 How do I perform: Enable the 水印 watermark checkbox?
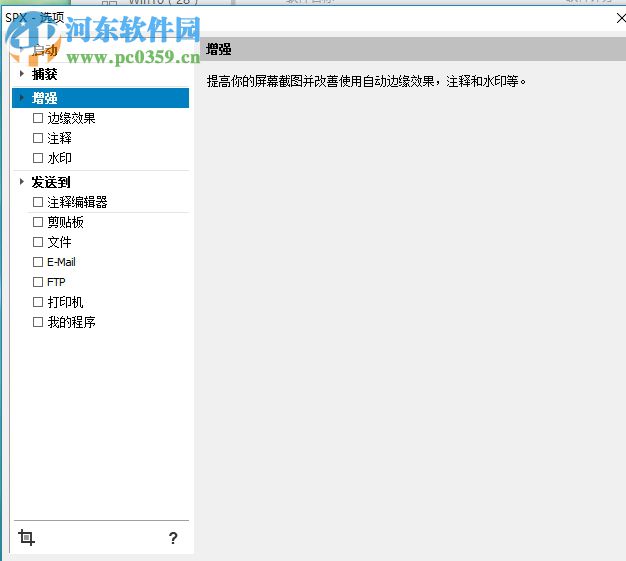[38, 158]
